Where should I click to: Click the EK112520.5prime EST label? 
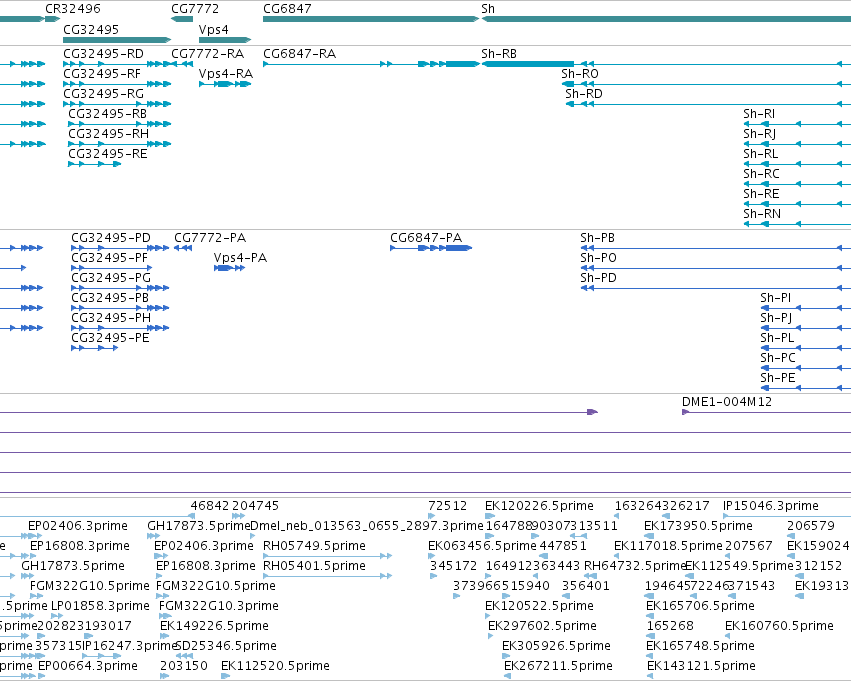[275, 666]
